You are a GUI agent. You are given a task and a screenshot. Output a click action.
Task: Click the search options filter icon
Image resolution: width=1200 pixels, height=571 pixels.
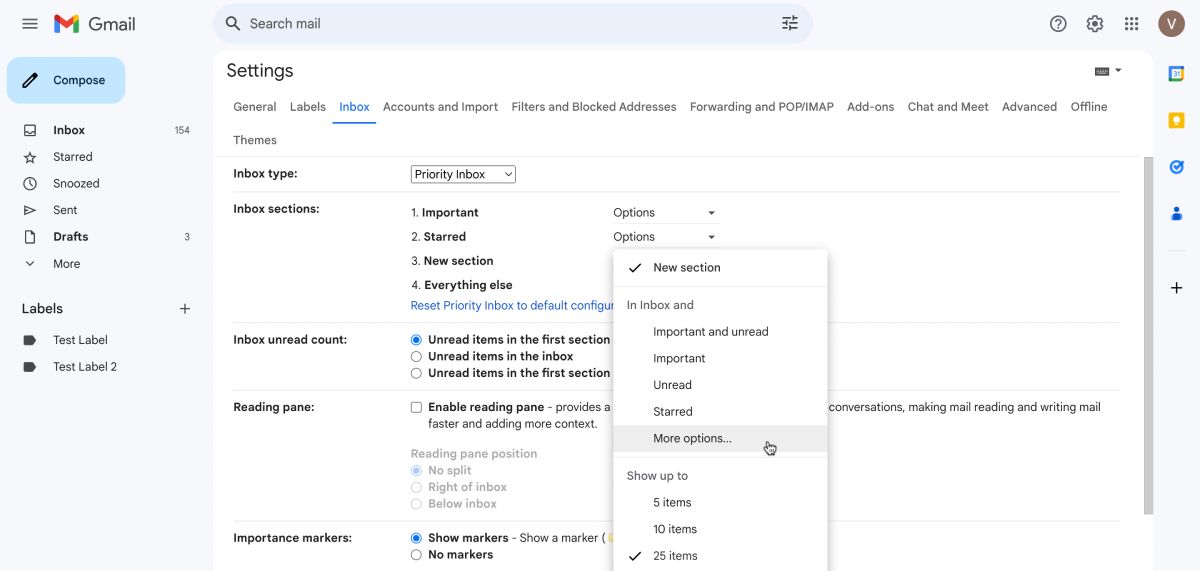[x=789, y=24]
